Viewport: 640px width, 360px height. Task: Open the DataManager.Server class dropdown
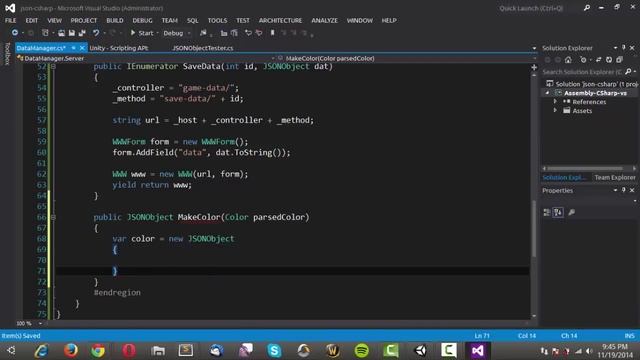pyautogui.click(x=146, y=58)
